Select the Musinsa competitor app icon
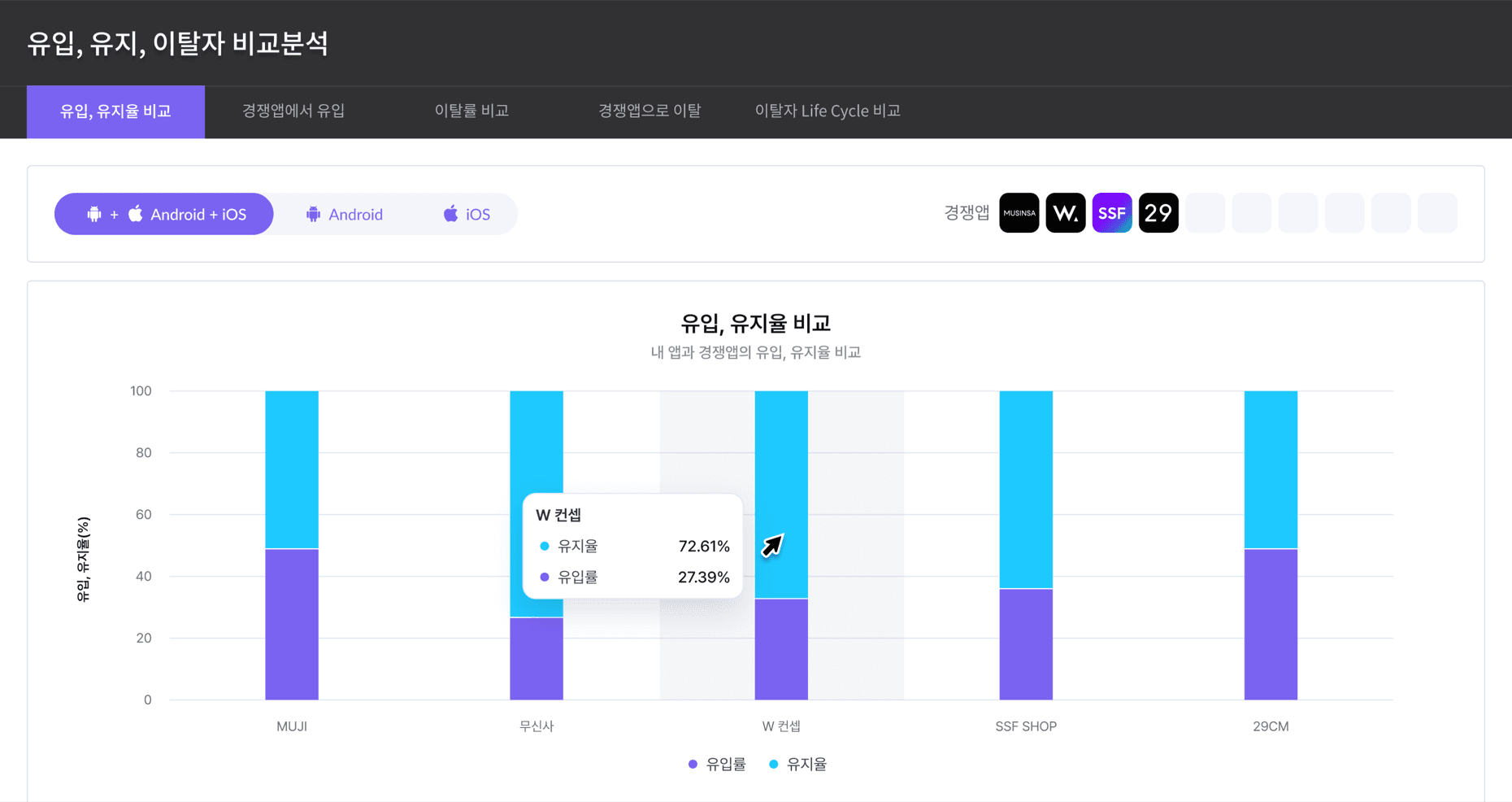Image resolution: width=1512 pixels, height=802 pixels. 1019,213
